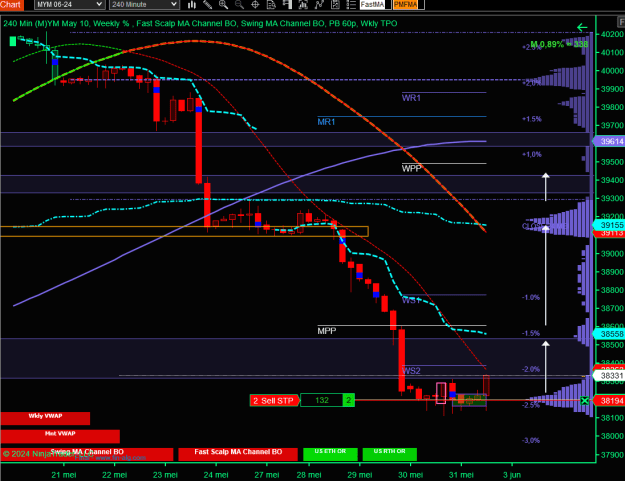Toggle the US ETH OR button
Viewport: 625px width, 481px height.
330,454
